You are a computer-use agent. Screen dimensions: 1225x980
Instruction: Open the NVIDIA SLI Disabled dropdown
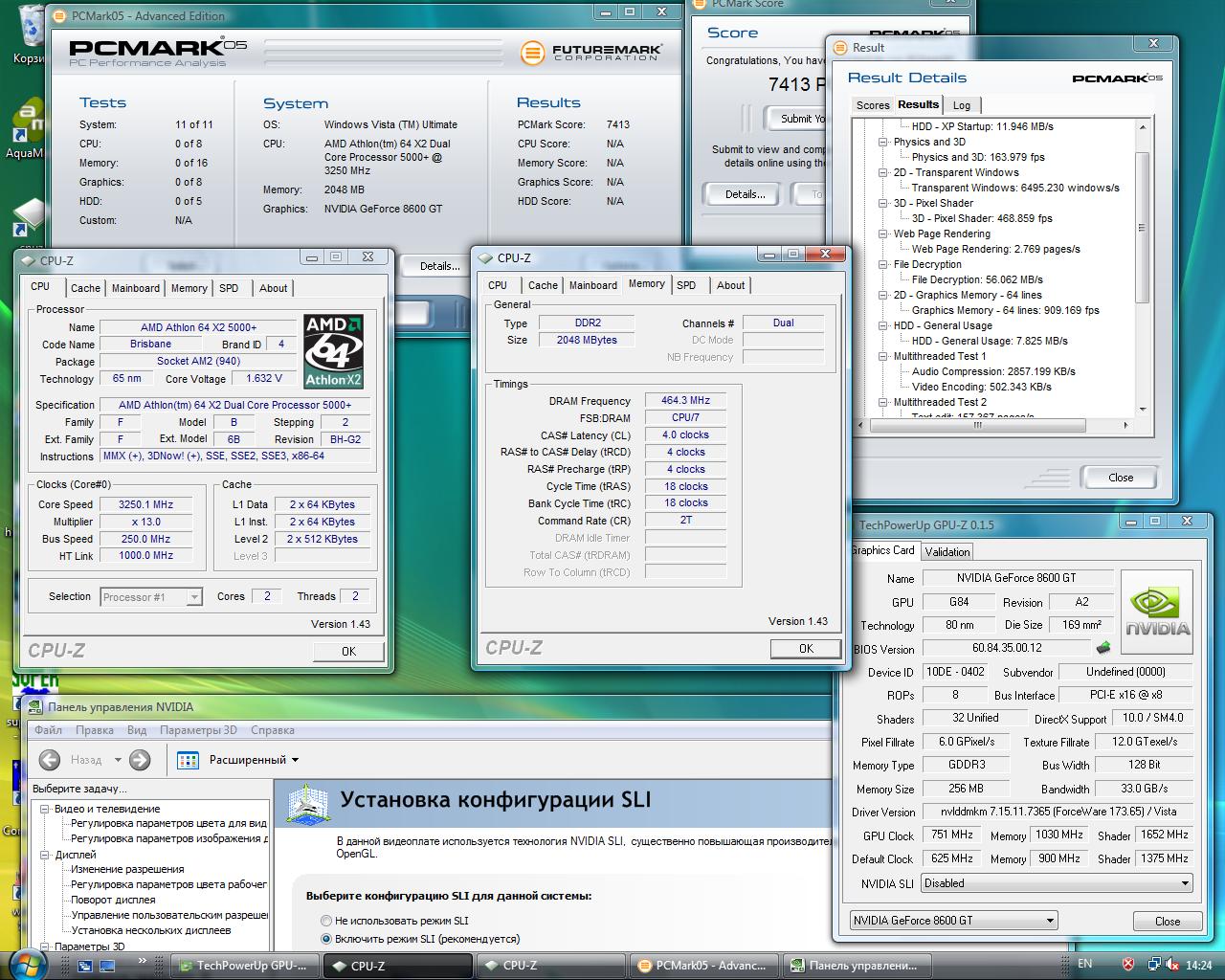pos(1185,883)
